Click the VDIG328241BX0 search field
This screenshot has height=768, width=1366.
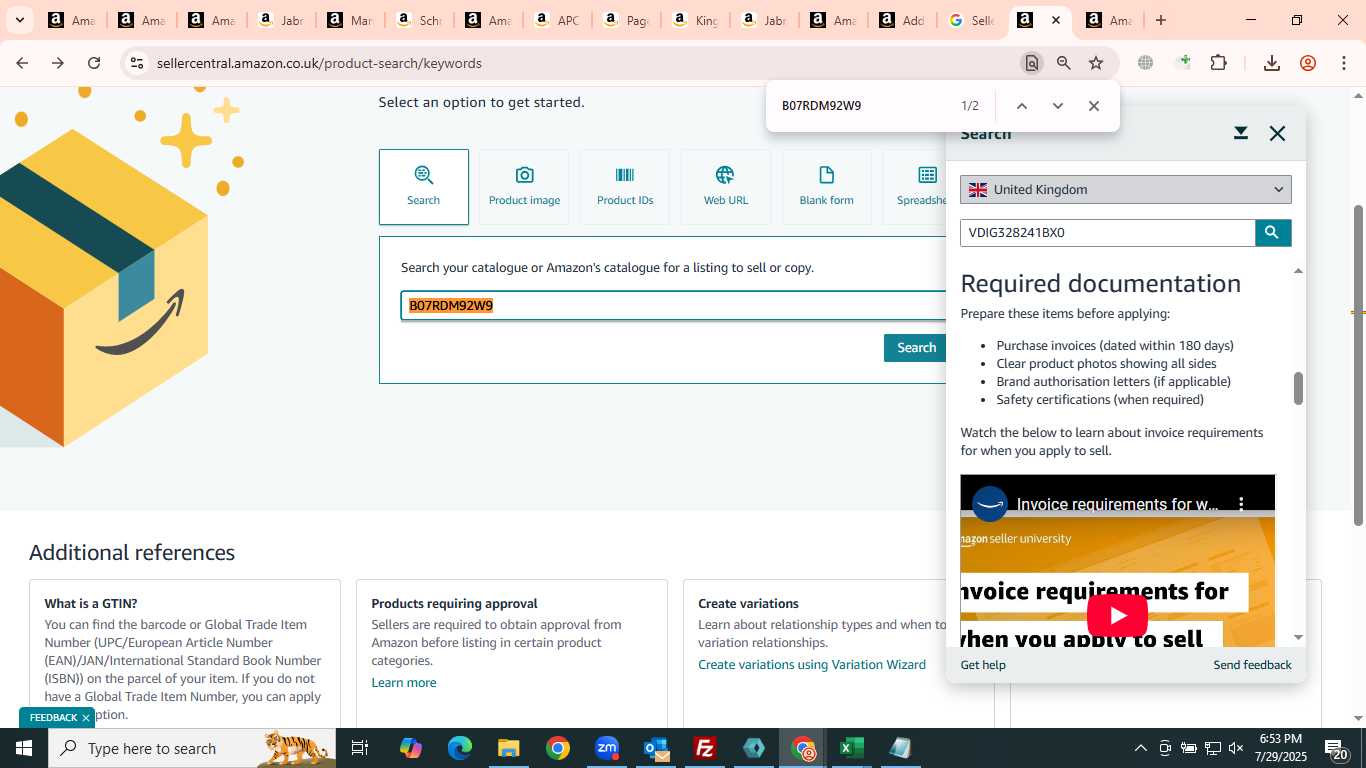[x=1107, y=233]
